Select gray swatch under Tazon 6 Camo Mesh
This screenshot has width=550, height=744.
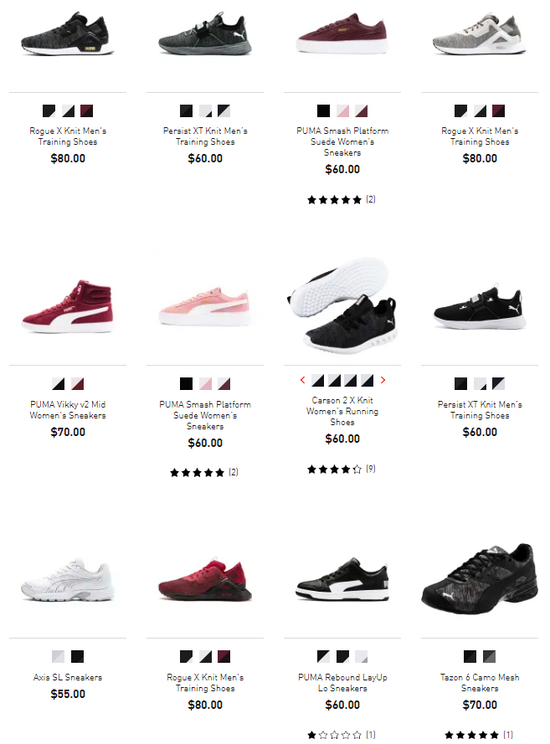[x=489, y=657]
